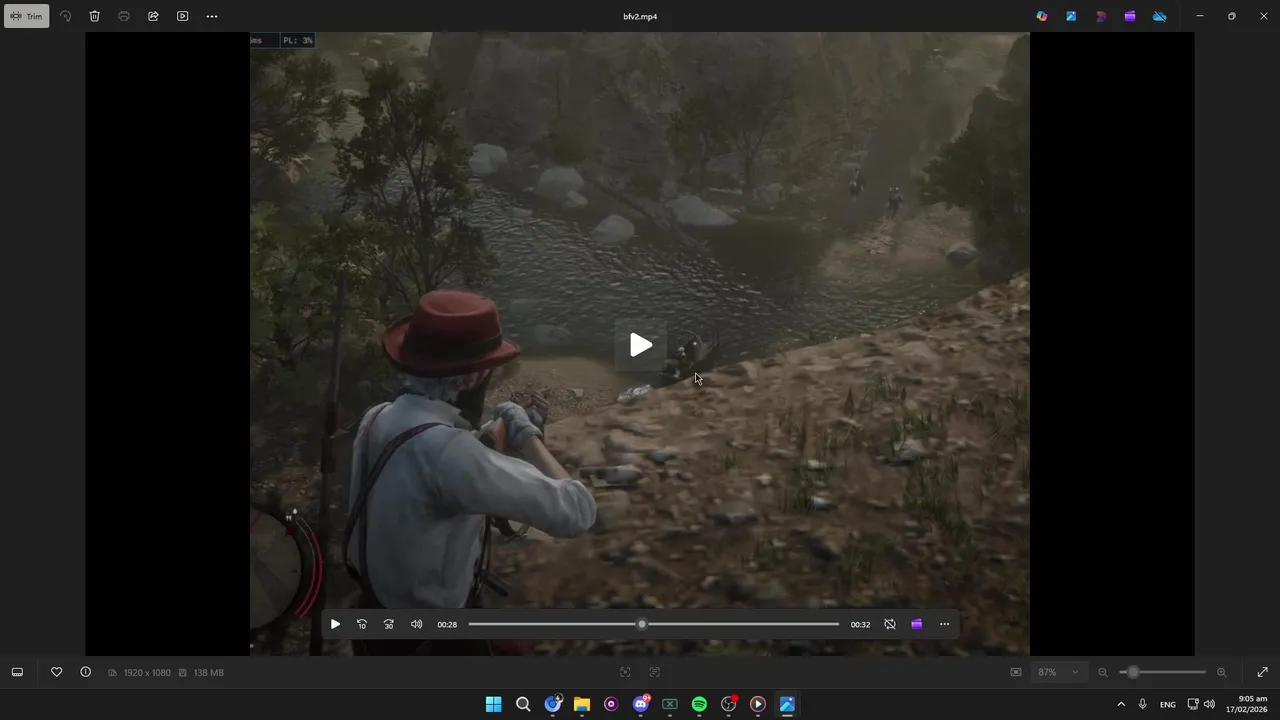This screenshot has height=720, width=1280.
Task: Click the bfv2.mp4 title text
Action: tap(640, 16)
